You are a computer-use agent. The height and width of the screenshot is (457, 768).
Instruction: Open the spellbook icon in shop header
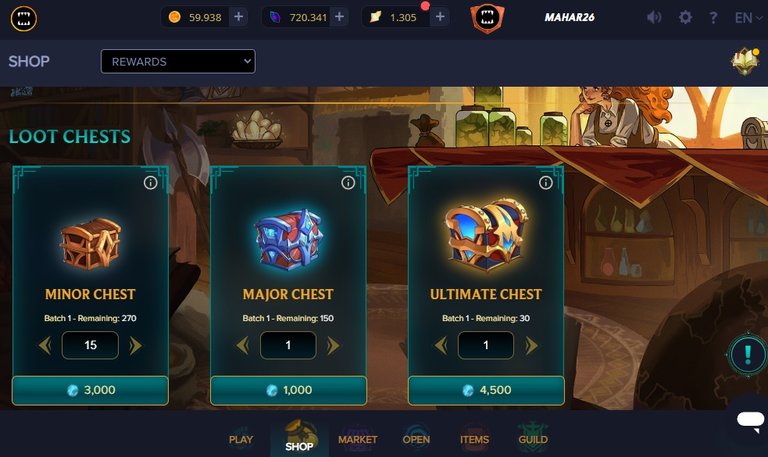pyautogui.click(x=745, y=61)
